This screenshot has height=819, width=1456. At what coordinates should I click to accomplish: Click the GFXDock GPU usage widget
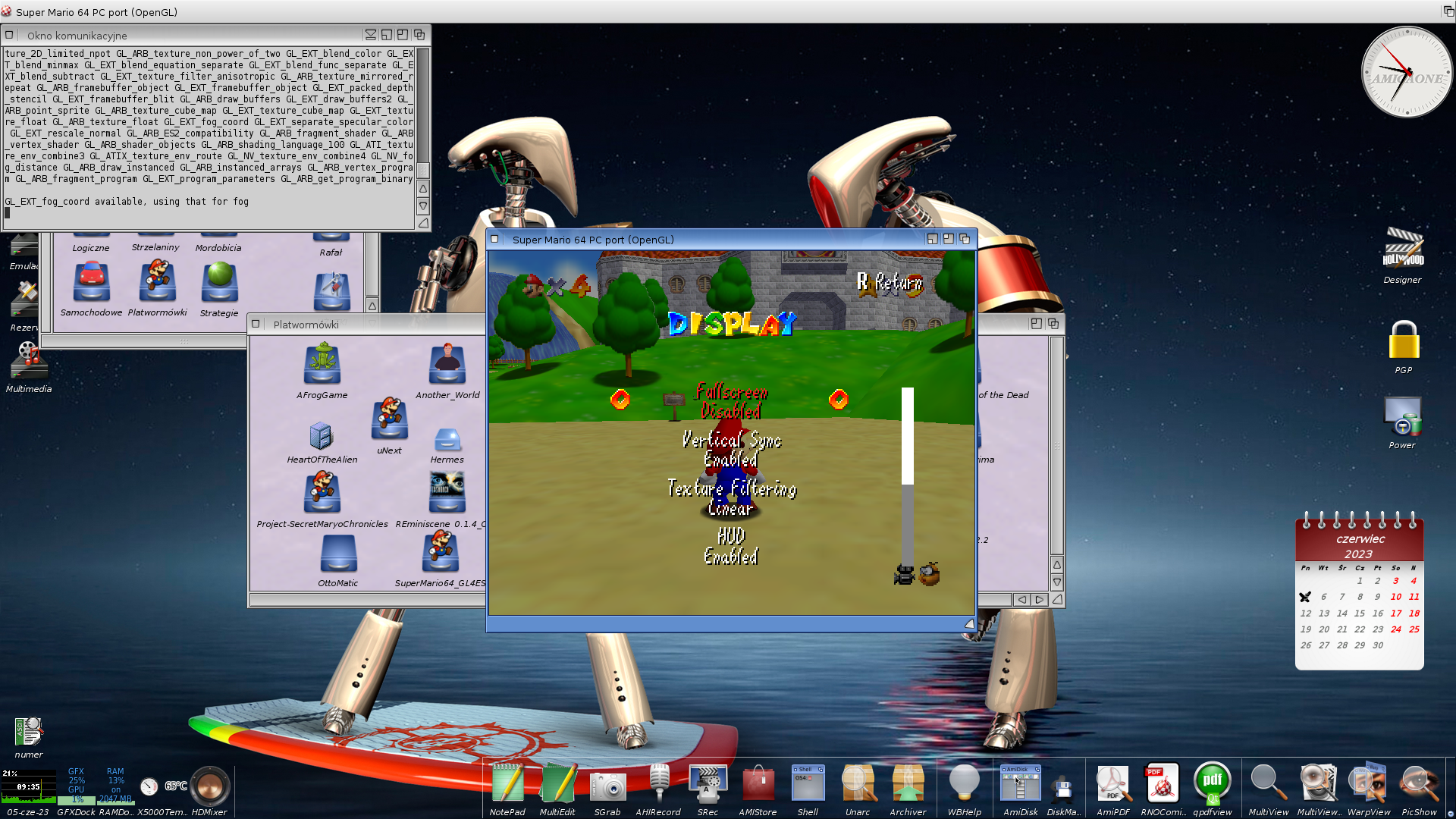pyautogui.click(x=77, y=785)
